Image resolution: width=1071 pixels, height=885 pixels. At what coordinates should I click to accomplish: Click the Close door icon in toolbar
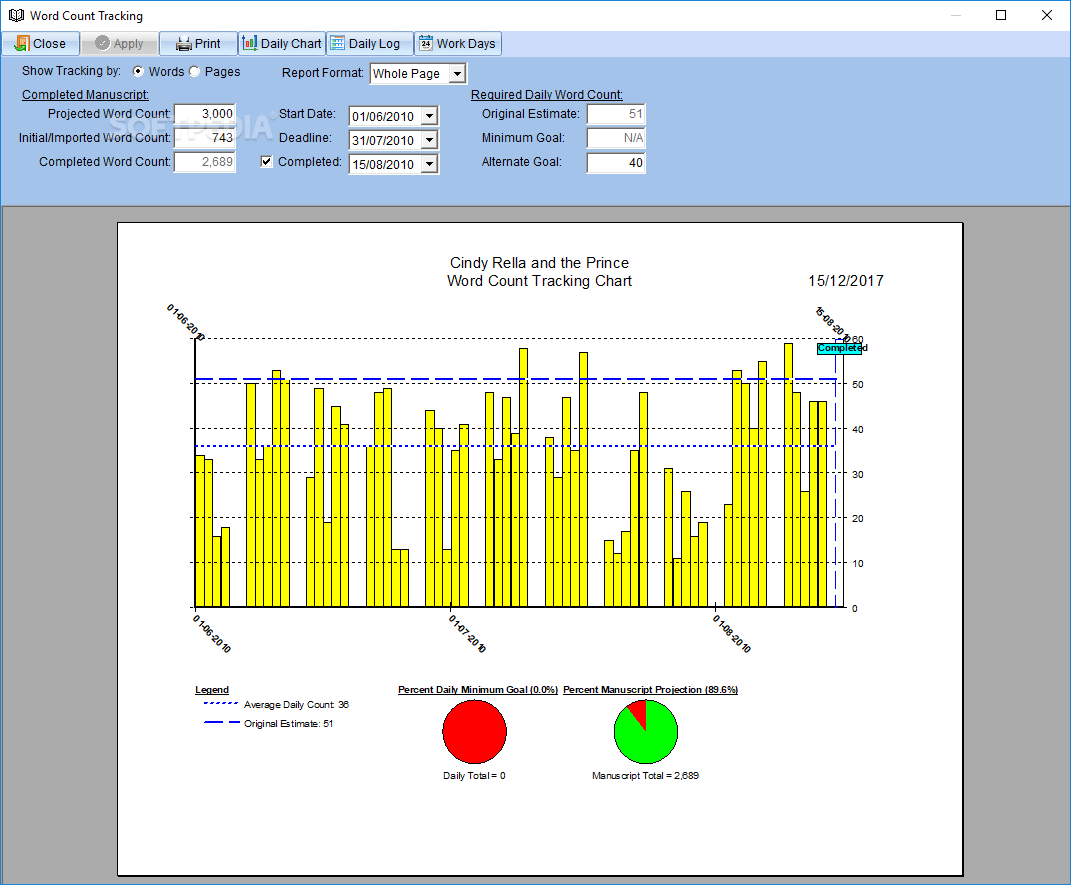click(22, 44)
